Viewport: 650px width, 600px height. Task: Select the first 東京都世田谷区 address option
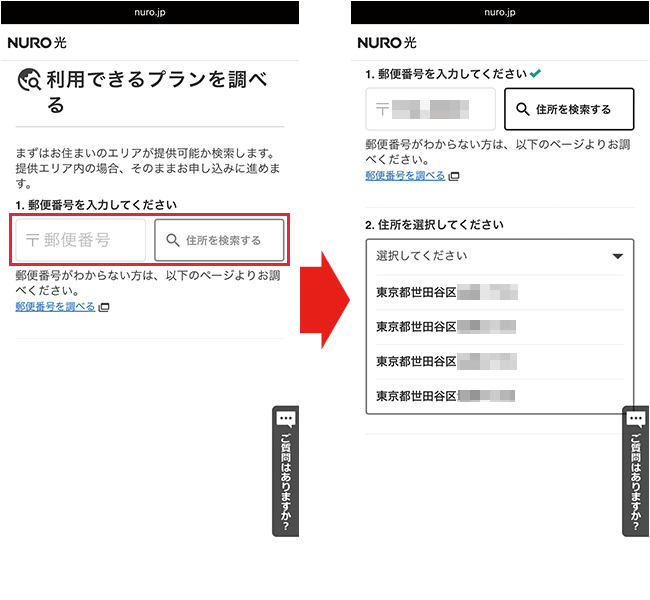(500, 292)
